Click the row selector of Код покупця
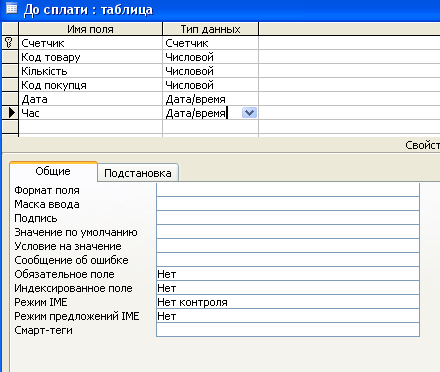440x372 pixels. (10, 85)
